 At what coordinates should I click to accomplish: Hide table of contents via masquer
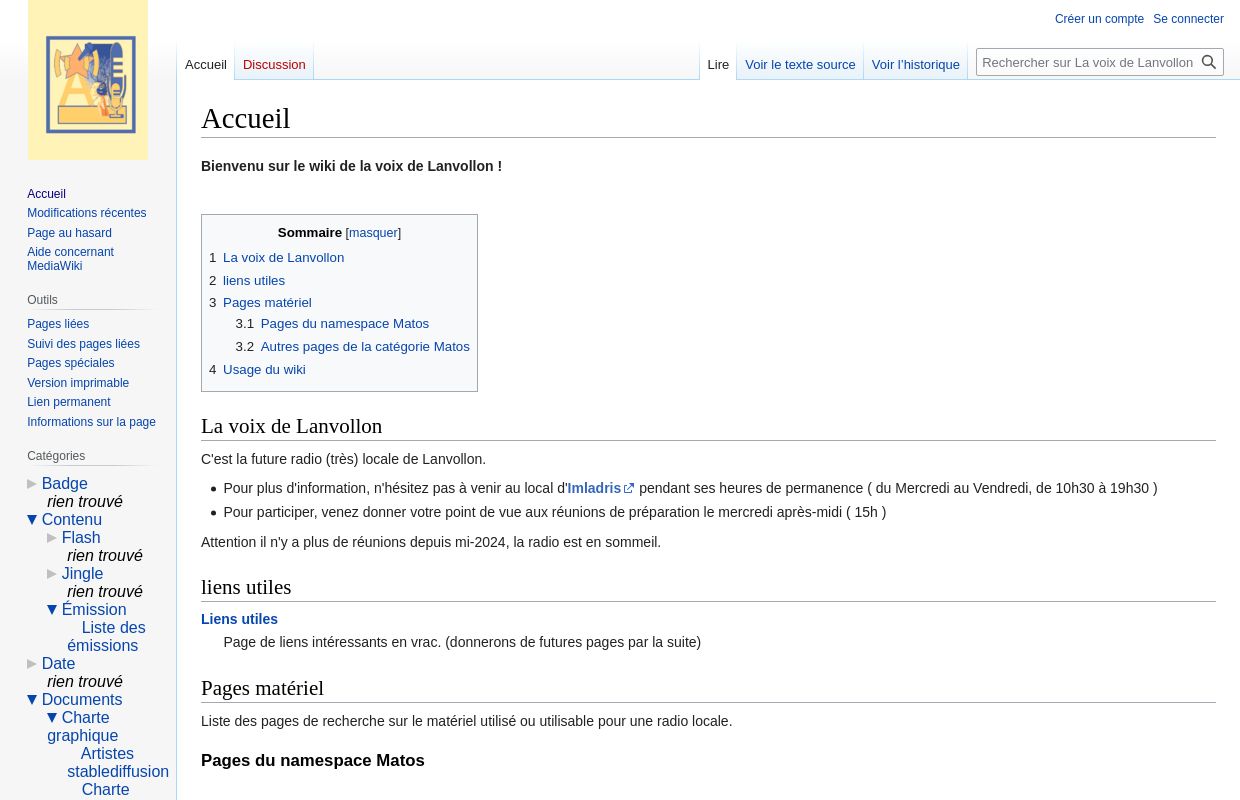pyautogui.click(x=373, y=233)
